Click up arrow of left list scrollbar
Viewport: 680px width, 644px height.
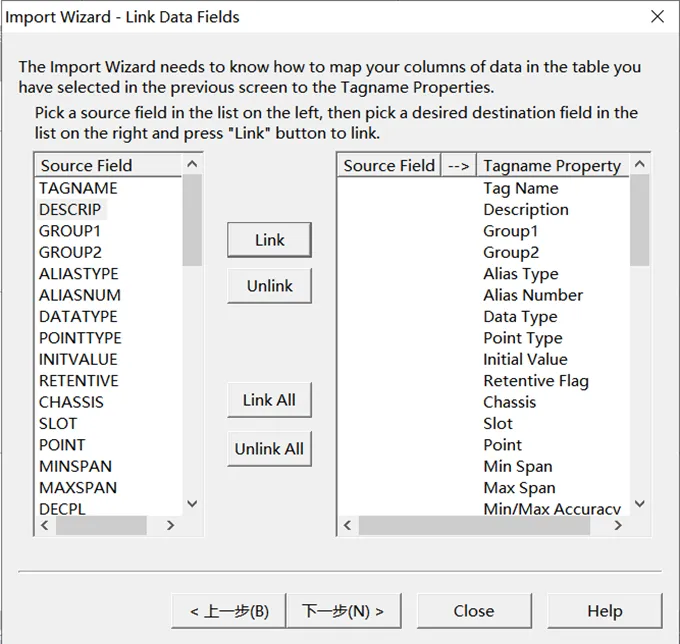(192, 164)
